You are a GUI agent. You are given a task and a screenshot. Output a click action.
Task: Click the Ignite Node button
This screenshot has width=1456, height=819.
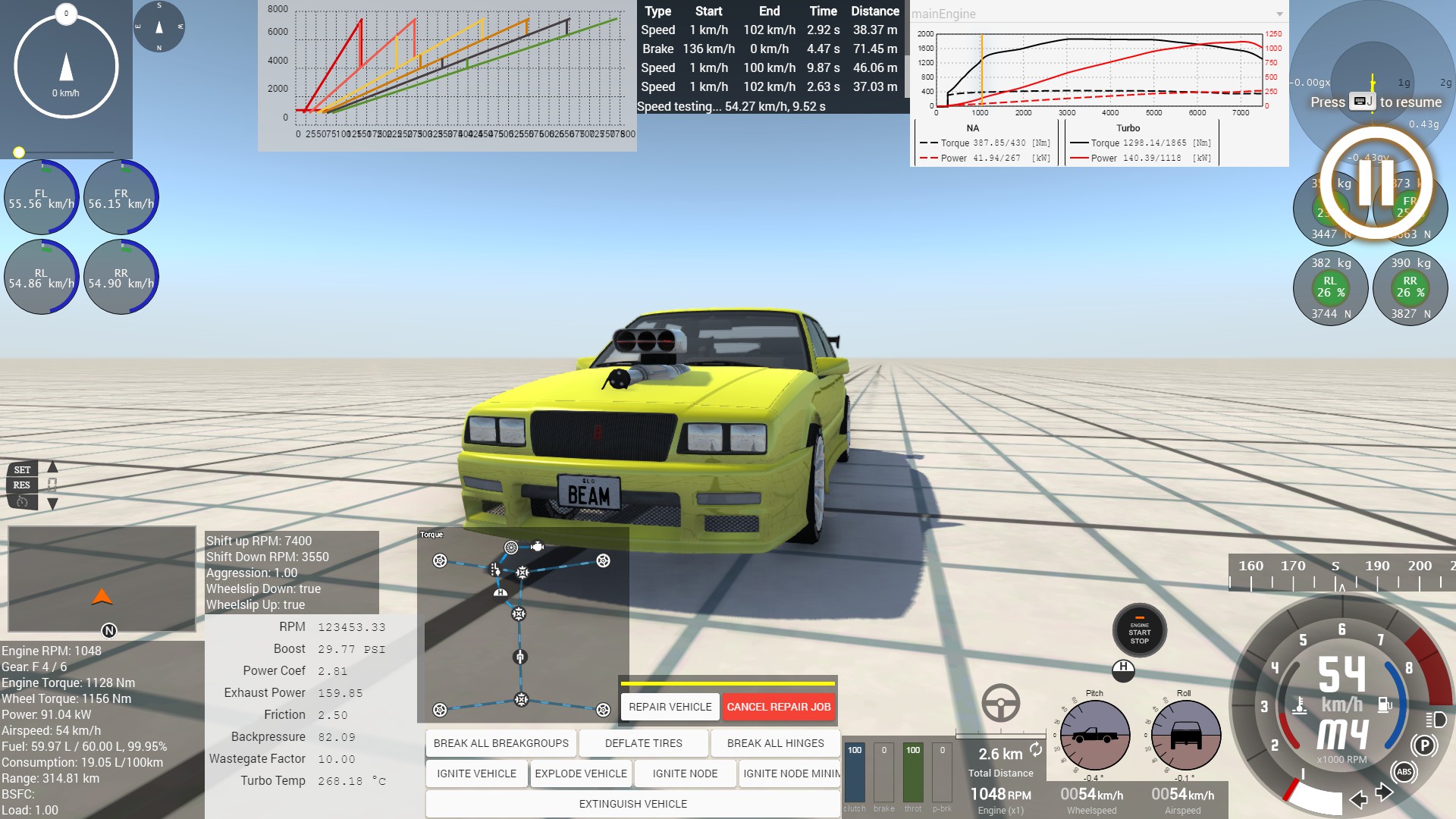point(685,773)
